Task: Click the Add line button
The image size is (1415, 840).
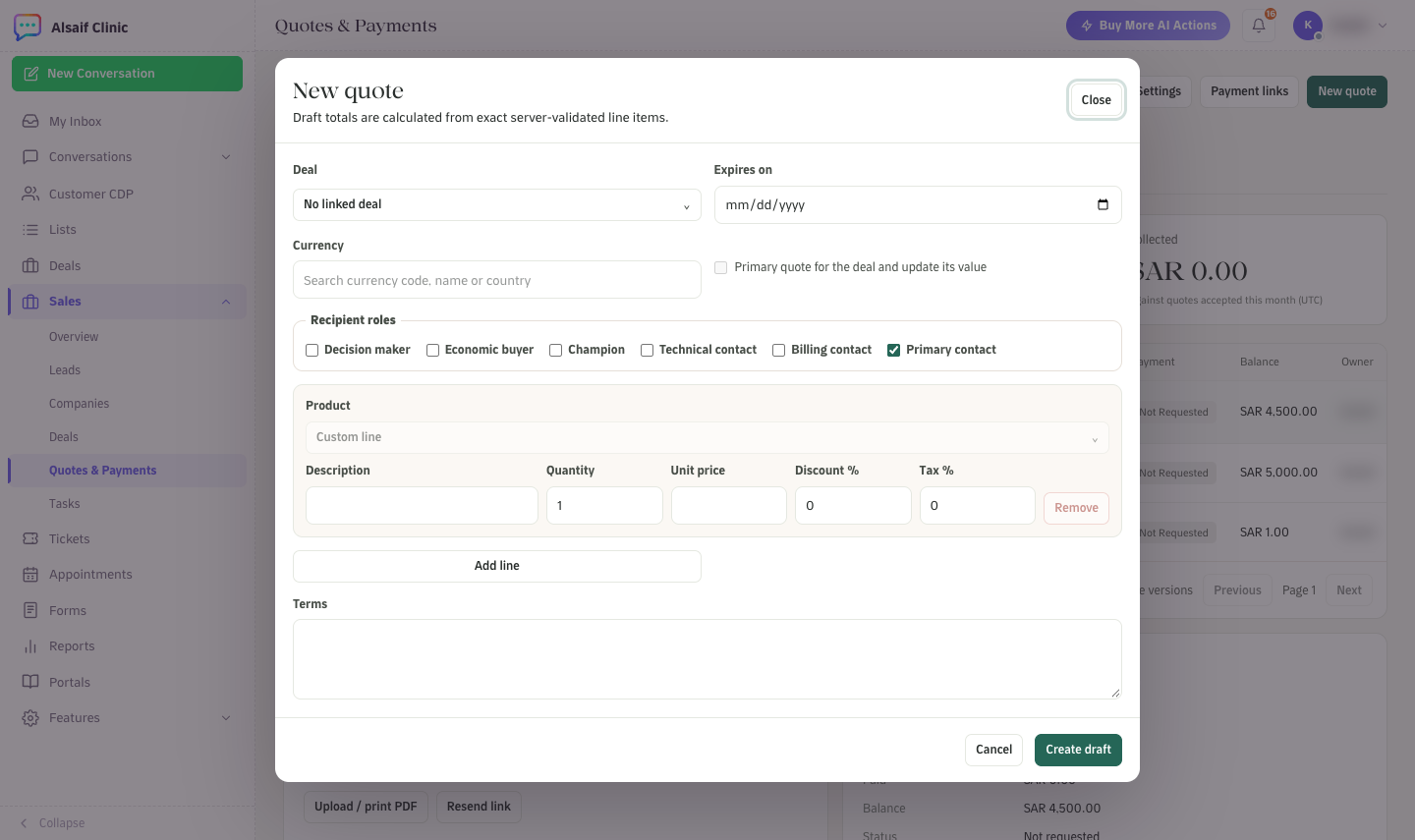Action: pos(497,566)
